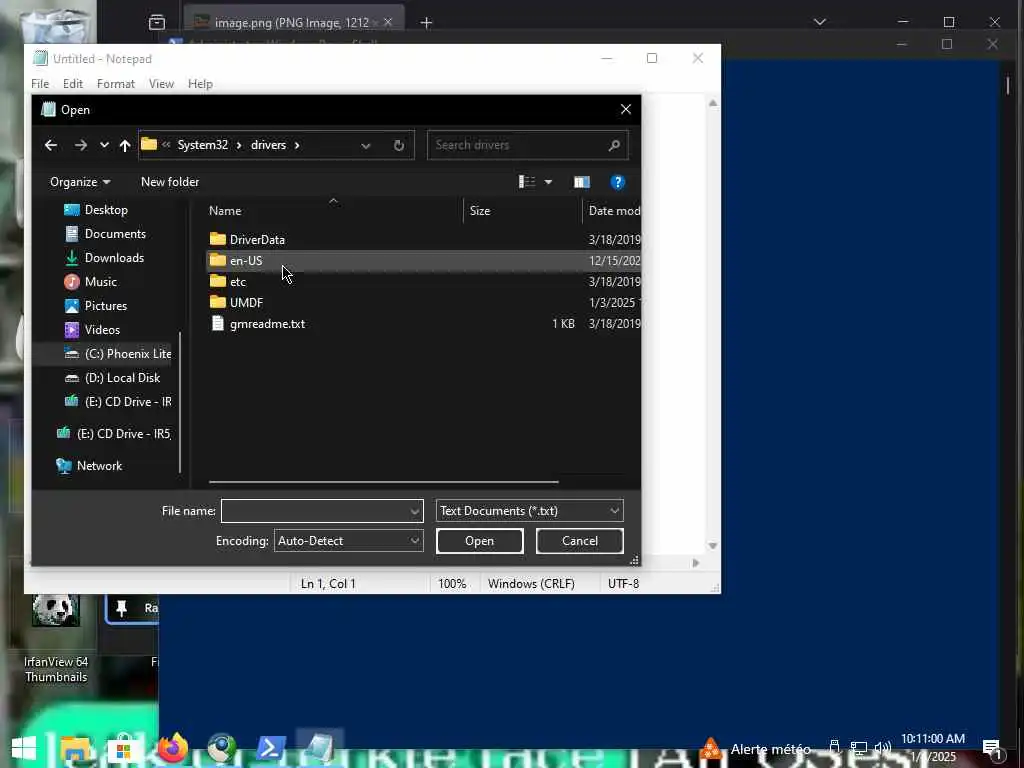Select Downloads in navigation pane
The width and height of the screenshot is (1024, 768).
pos(114,257)
